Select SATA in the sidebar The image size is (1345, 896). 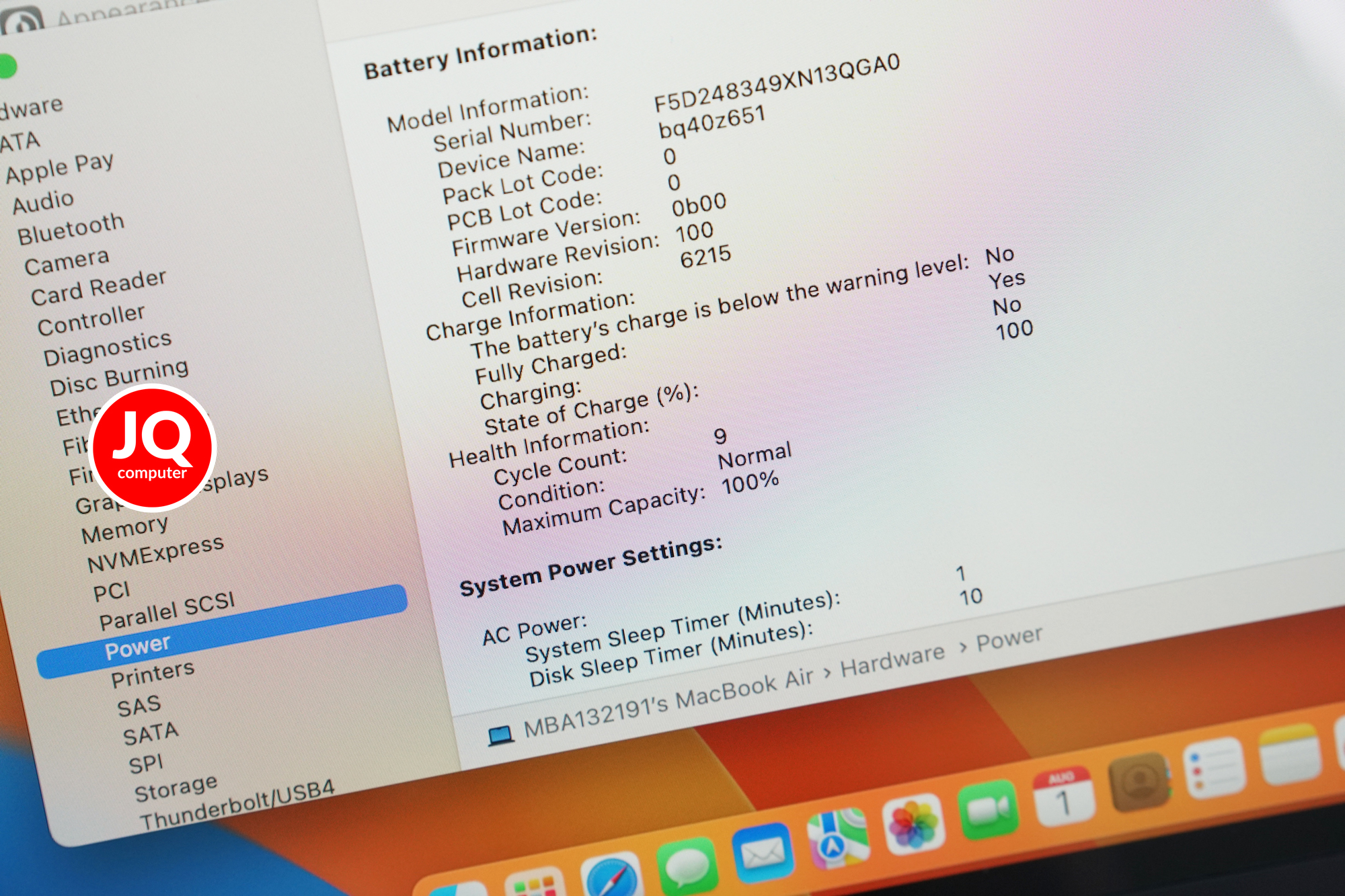[151, 734]
